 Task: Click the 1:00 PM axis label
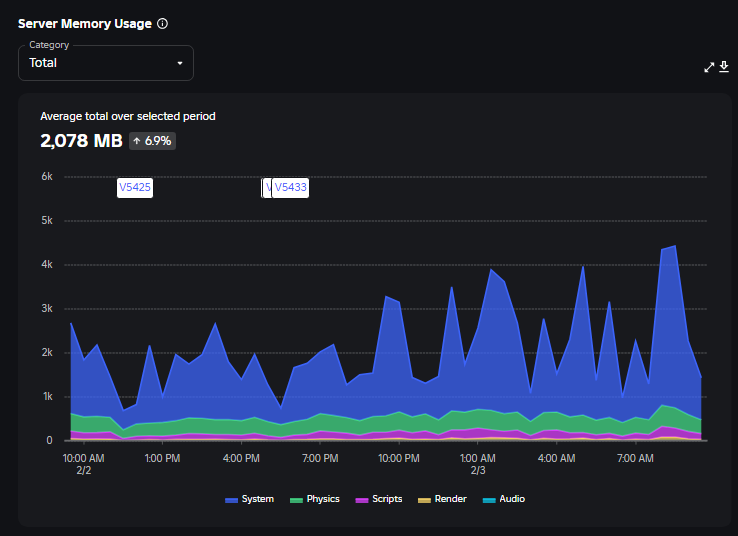tap(162, 458)
